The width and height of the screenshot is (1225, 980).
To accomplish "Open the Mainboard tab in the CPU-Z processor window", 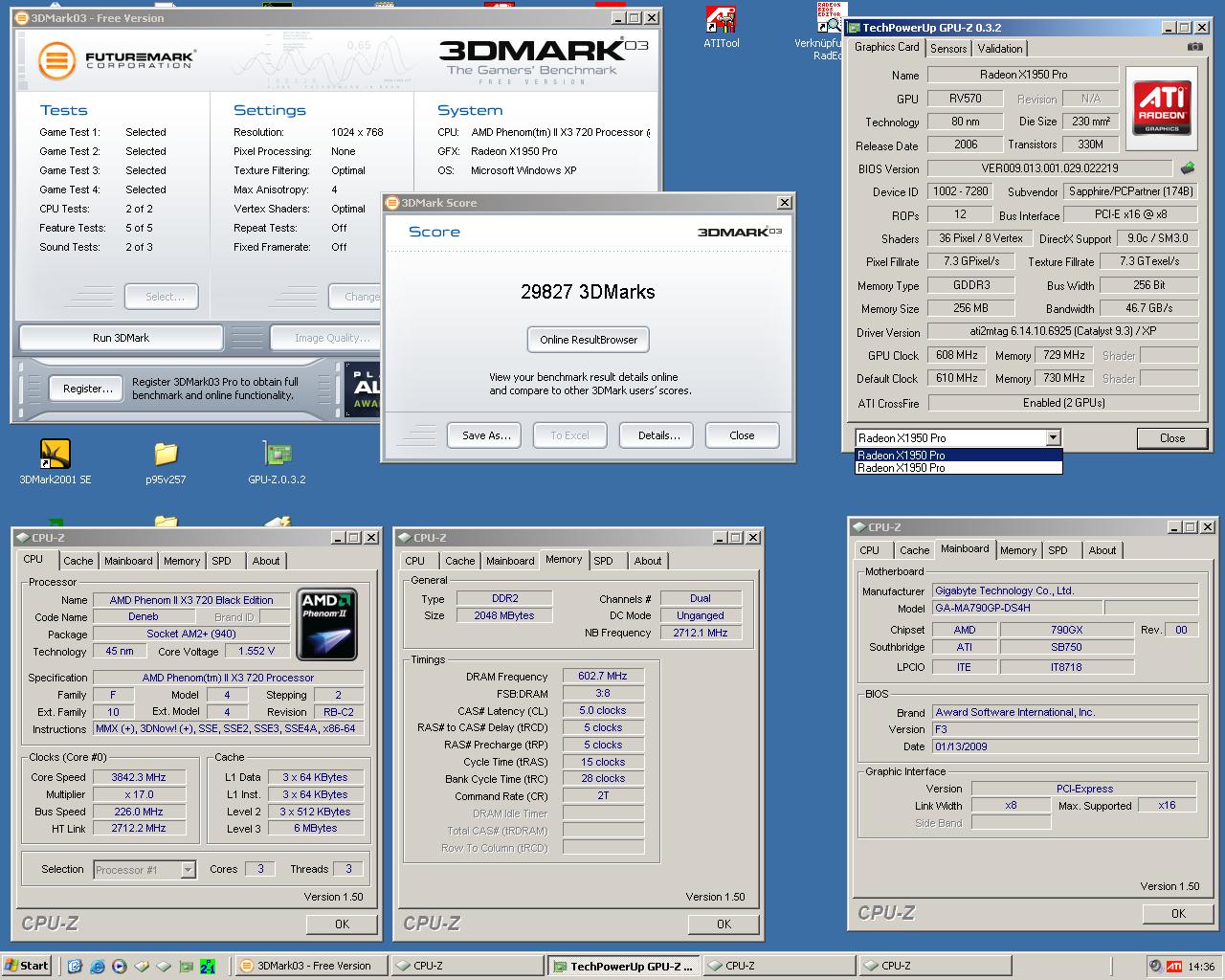I will tap(128, 561).
